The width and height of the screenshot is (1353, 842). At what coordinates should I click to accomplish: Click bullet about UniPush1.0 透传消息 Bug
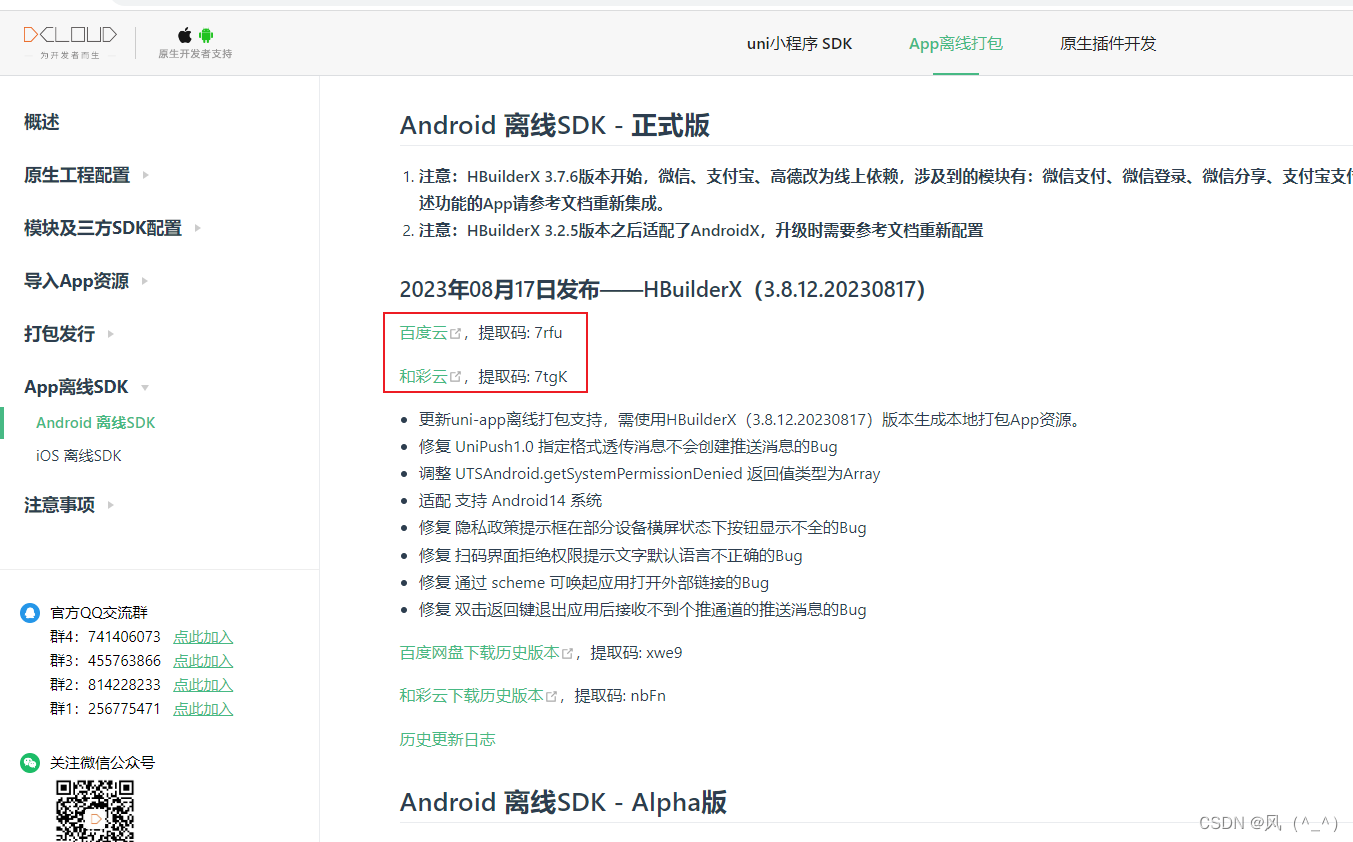(628, 446)
